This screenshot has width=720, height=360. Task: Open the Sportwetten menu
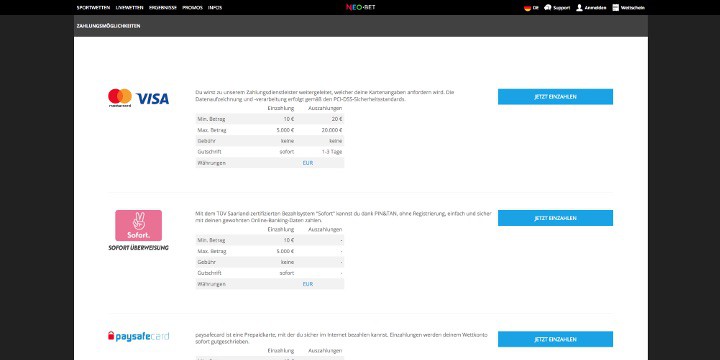tap(94, 8)
